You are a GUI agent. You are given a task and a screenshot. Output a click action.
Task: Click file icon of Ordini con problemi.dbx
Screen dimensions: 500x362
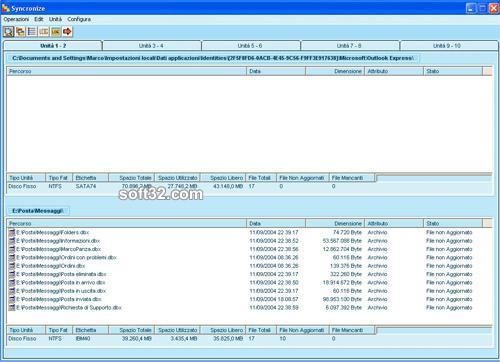12,257
